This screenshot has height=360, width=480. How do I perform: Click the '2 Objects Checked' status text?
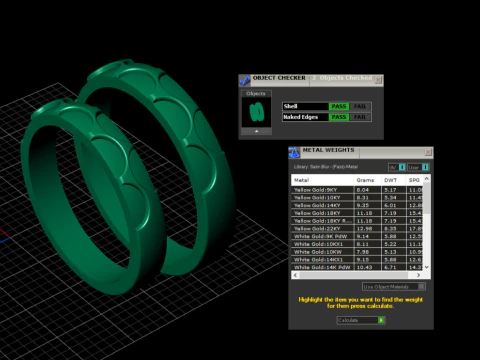click(342, 78)
